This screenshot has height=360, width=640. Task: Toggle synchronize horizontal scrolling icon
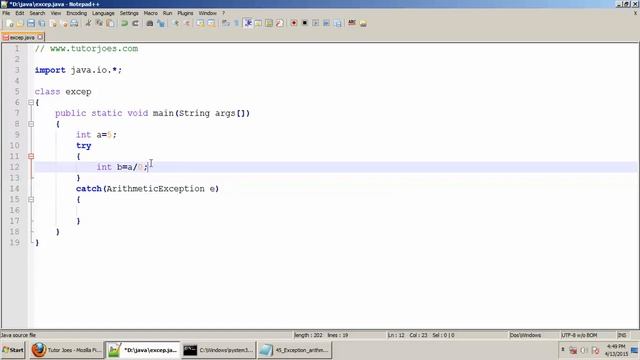[211, 23]
